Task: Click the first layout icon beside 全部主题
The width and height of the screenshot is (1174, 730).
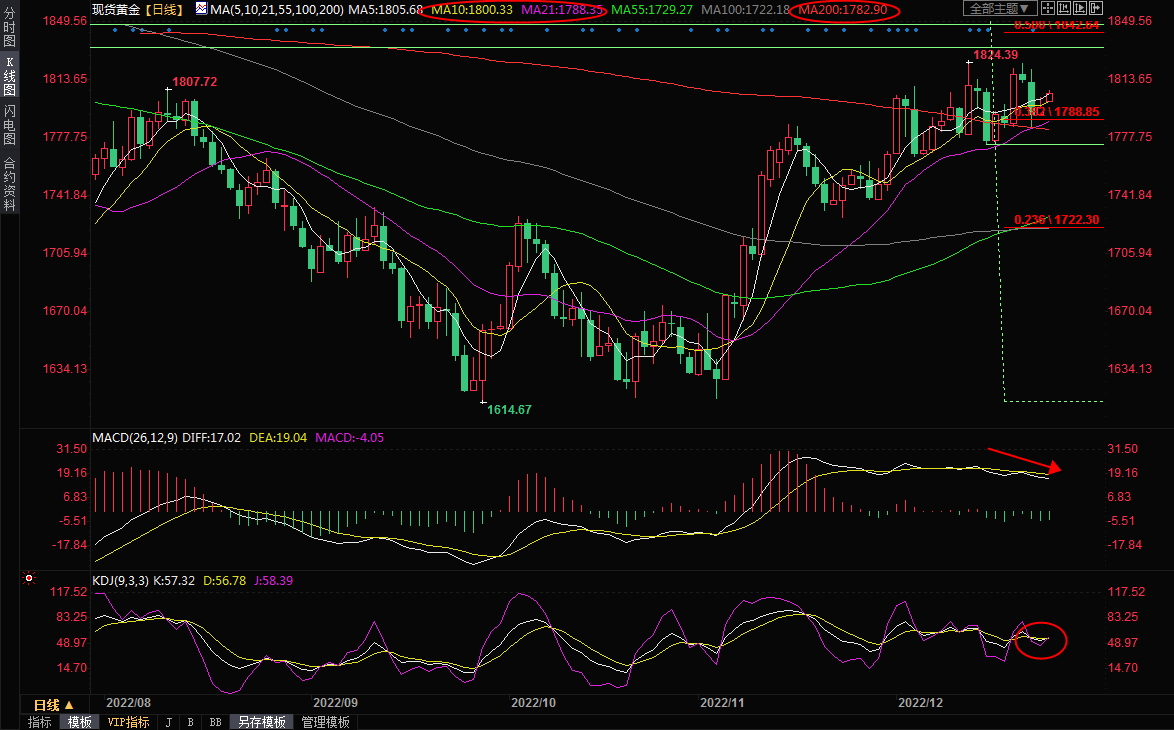Action: pyautogui.click(x=1046, y=9)
